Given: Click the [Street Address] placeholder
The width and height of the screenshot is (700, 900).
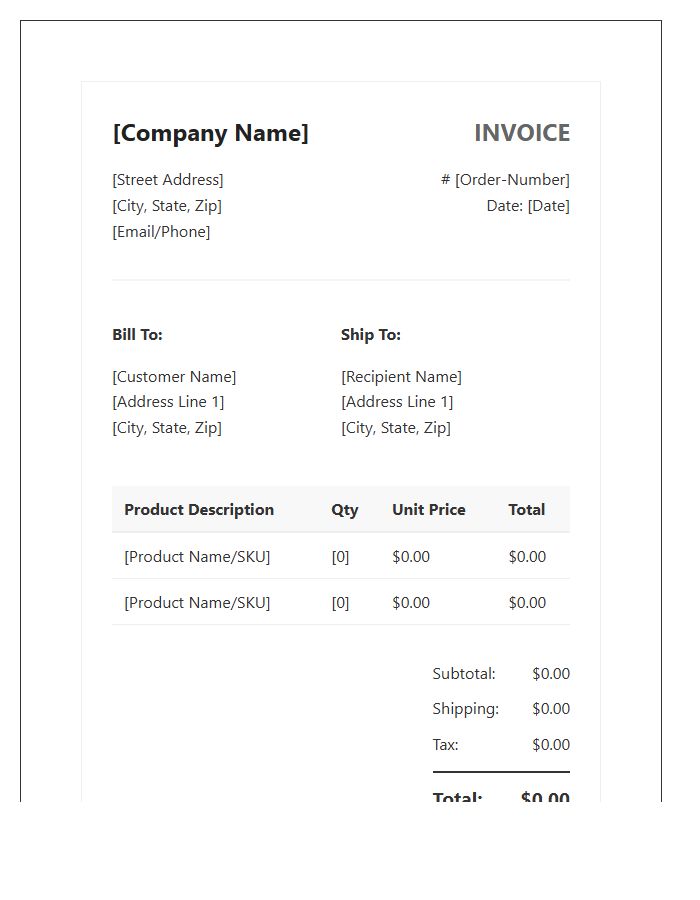Looking at the screenshot, I should click(168, 180).
